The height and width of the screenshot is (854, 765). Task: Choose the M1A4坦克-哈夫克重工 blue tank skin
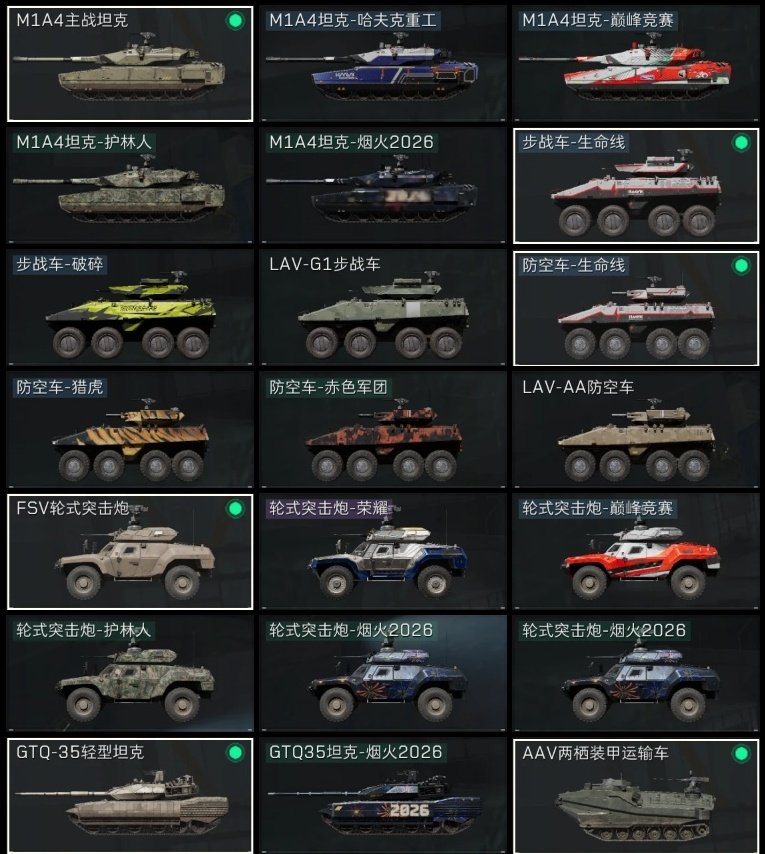(383, 64)
